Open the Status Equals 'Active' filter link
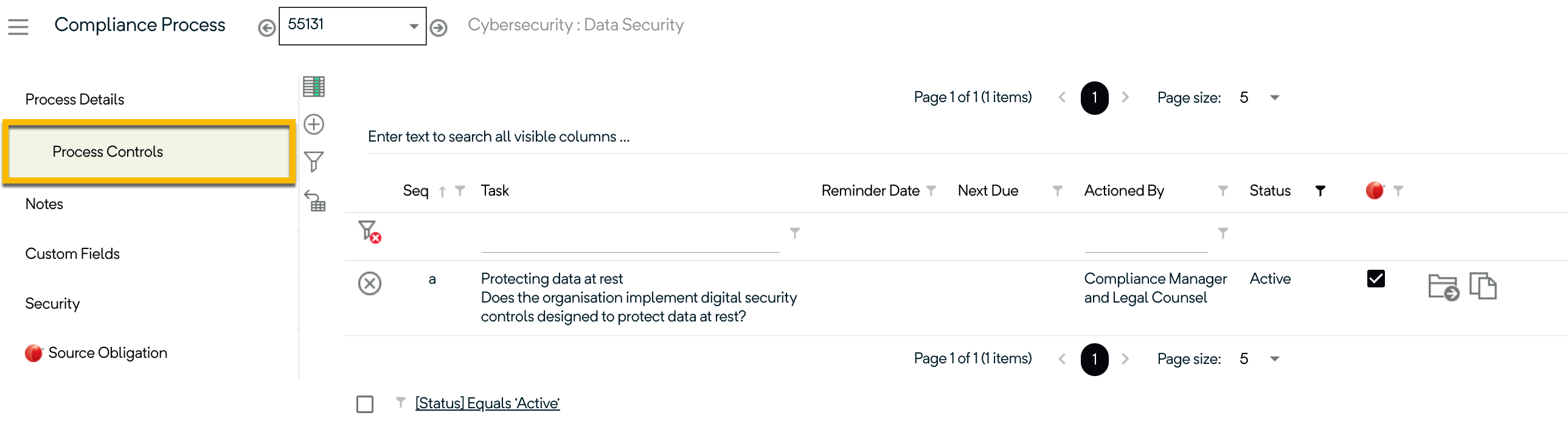 point(487,403)
